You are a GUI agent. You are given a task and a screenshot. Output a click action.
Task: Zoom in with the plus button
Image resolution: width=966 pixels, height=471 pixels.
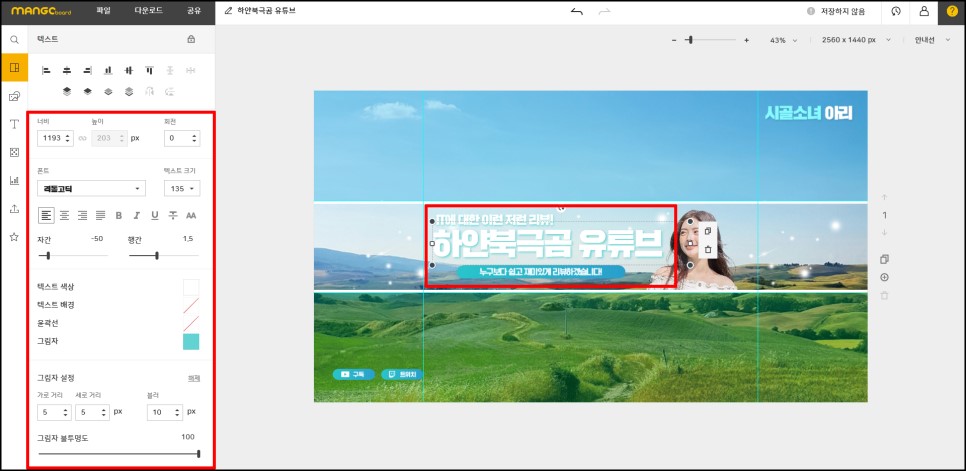coord(747,40)
